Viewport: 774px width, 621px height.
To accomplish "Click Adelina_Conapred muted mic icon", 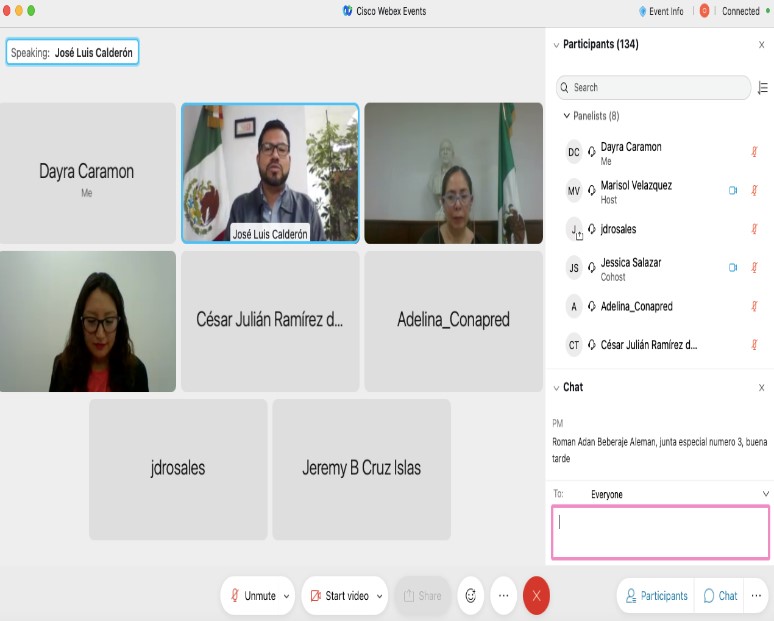I will click(754, 306).
